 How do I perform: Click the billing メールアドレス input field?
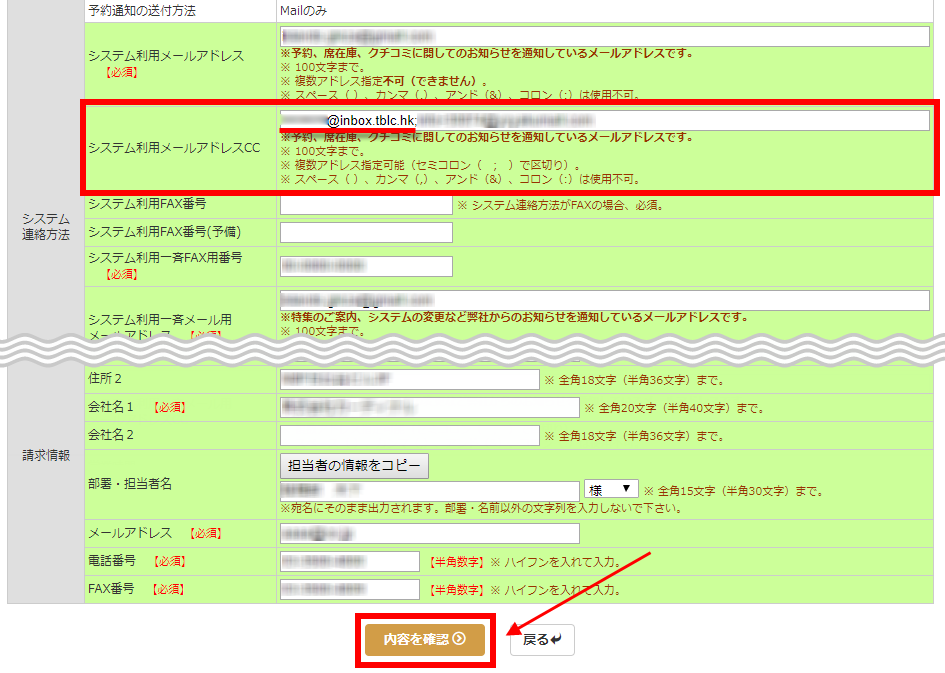(429, 533)
